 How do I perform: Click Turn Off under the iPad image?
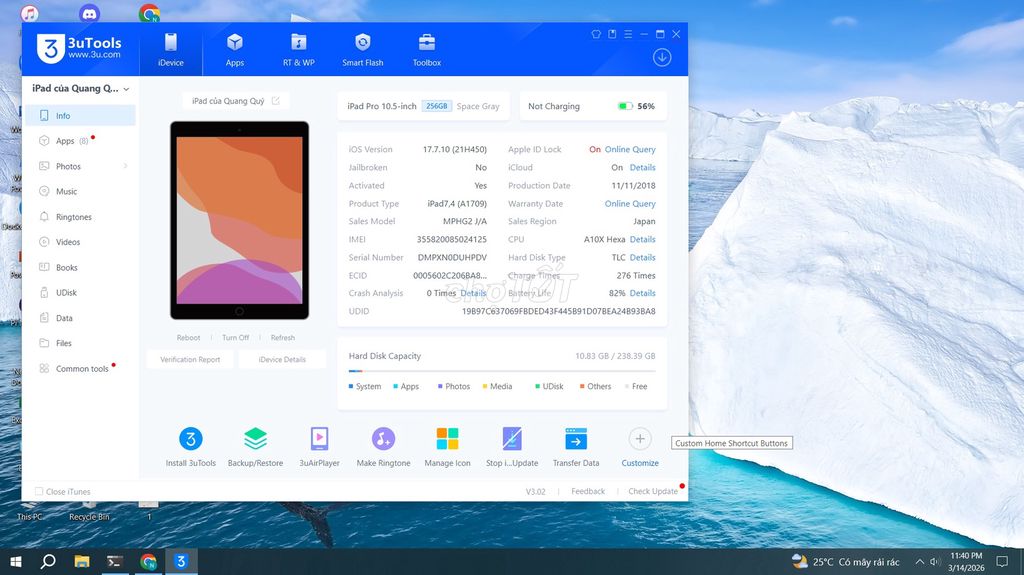[x=235, y=338]
